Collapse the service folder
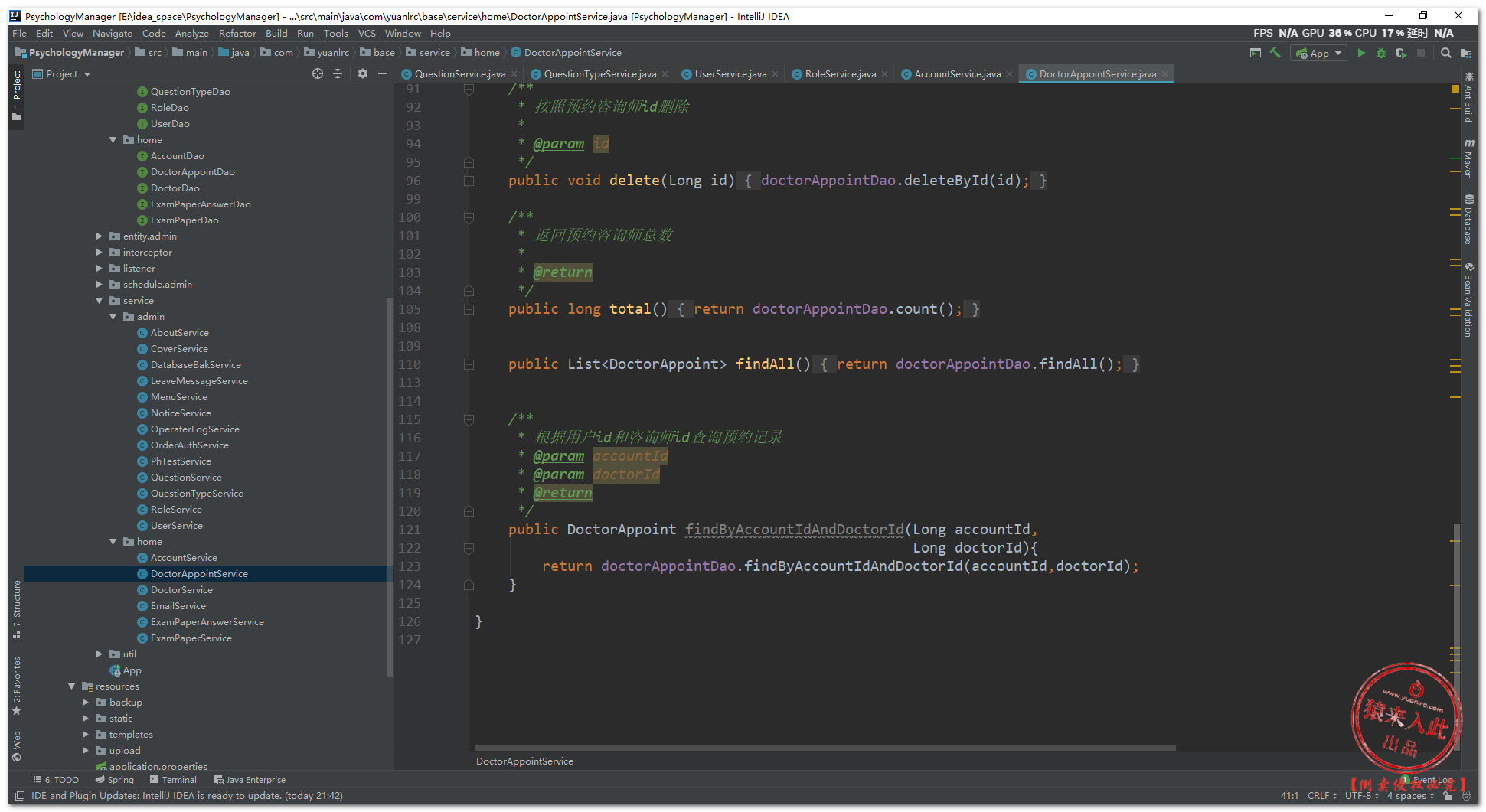 tap(100, 301)
